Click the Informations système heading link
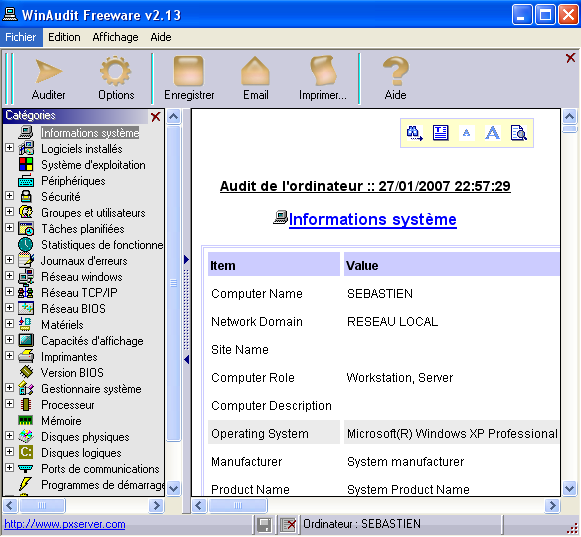This screenshot has height=537, width=581. [372, 219]
